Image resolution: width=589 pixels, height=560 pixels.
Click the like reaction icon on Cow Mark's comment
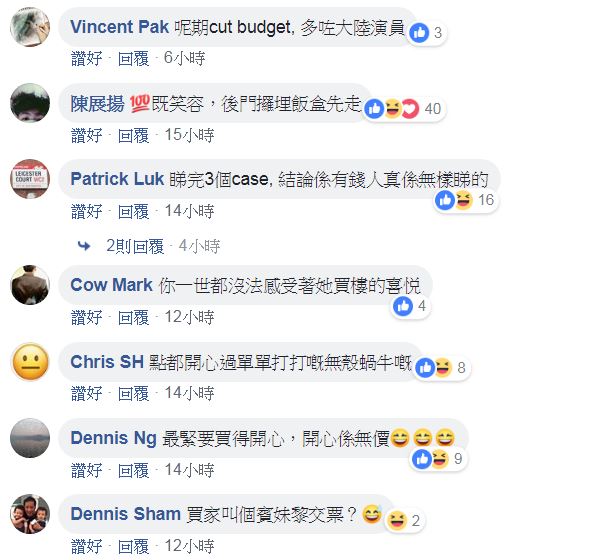pyautogui.click(x=403, y=306)
